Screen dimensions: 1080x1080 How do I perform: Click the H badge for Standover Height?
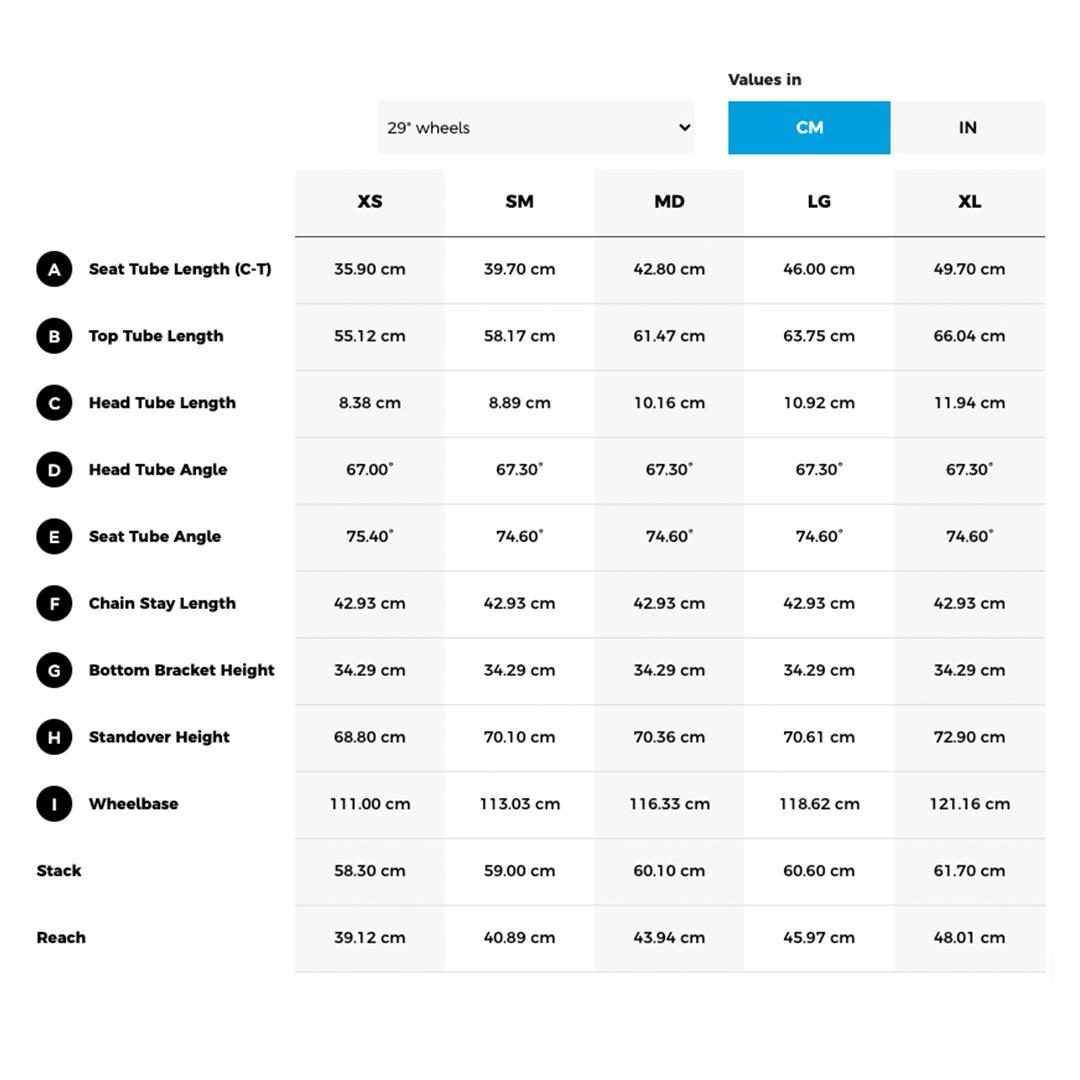point(54,737)
